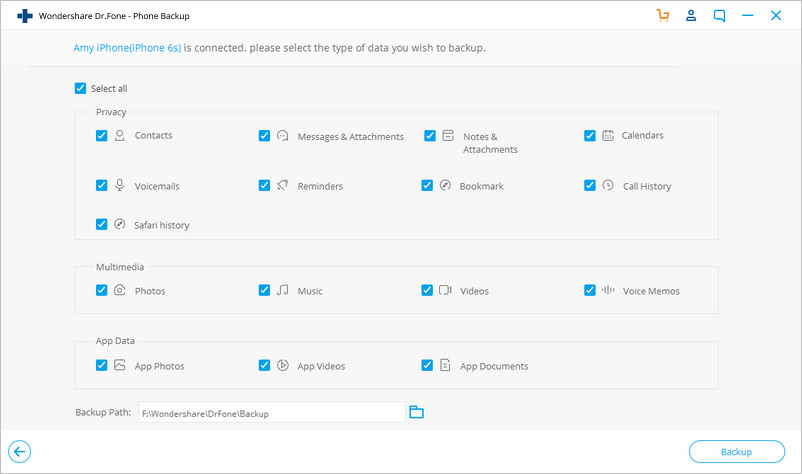Uncheck Messages & Attachments checkbox
The width and height of the screenshot is (802, 474).
coord(264,136)
